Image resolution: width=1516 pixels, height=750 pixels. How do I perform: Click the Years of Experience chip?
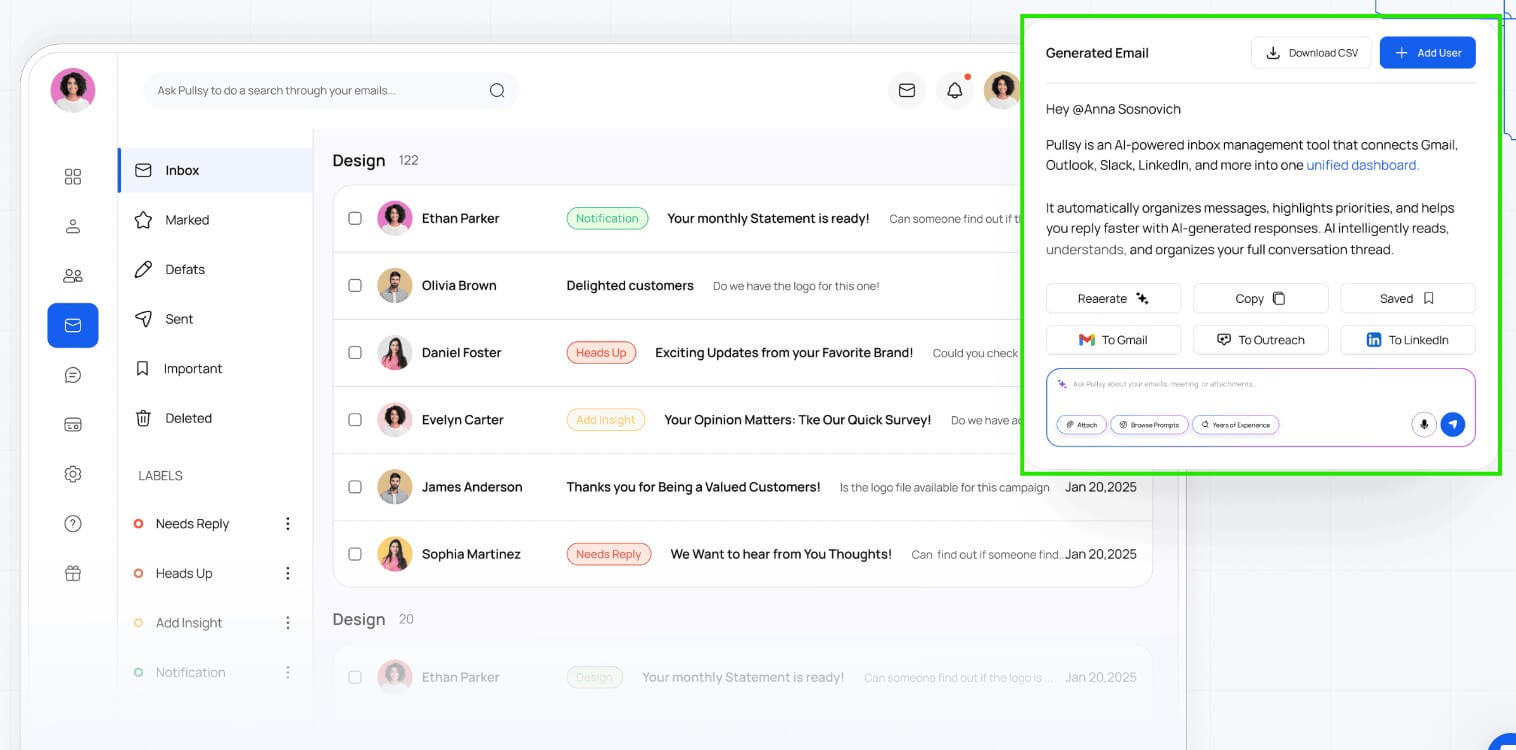point(1236,425)
